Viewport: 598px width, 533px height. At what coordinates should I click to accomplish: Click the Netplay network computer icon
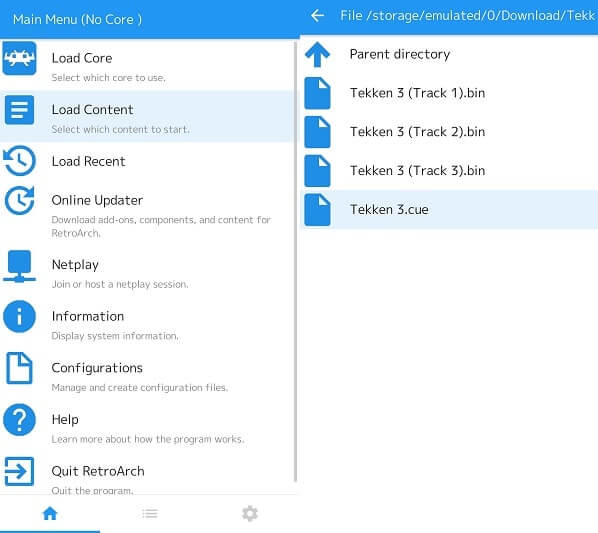tap(19, 266)
